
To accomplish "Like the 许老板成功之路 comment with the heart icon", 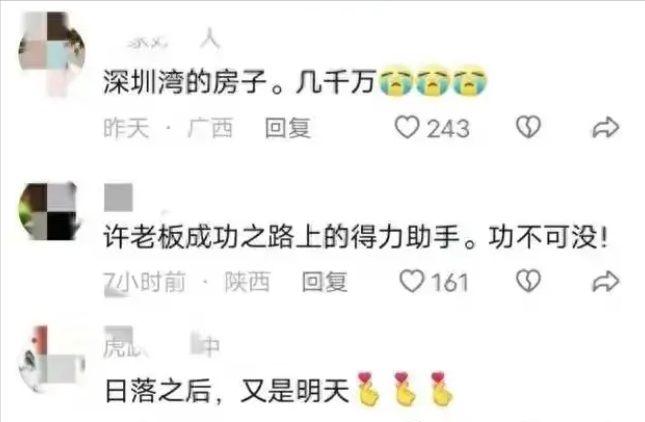I will 412,281.
